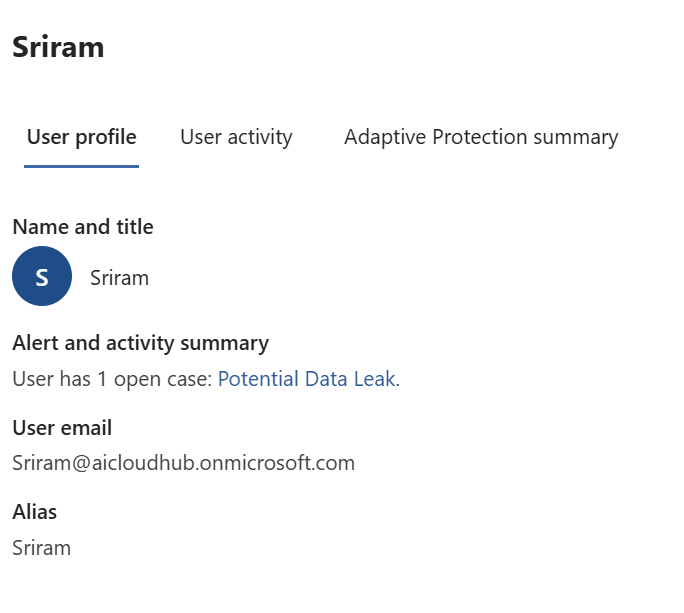
Task: Click the white letter S in the avatar
Action: coord(42,277)
